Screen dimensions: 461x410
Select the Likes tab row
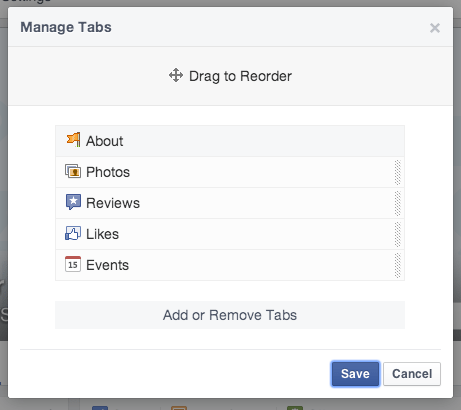(x=230, y=234)
